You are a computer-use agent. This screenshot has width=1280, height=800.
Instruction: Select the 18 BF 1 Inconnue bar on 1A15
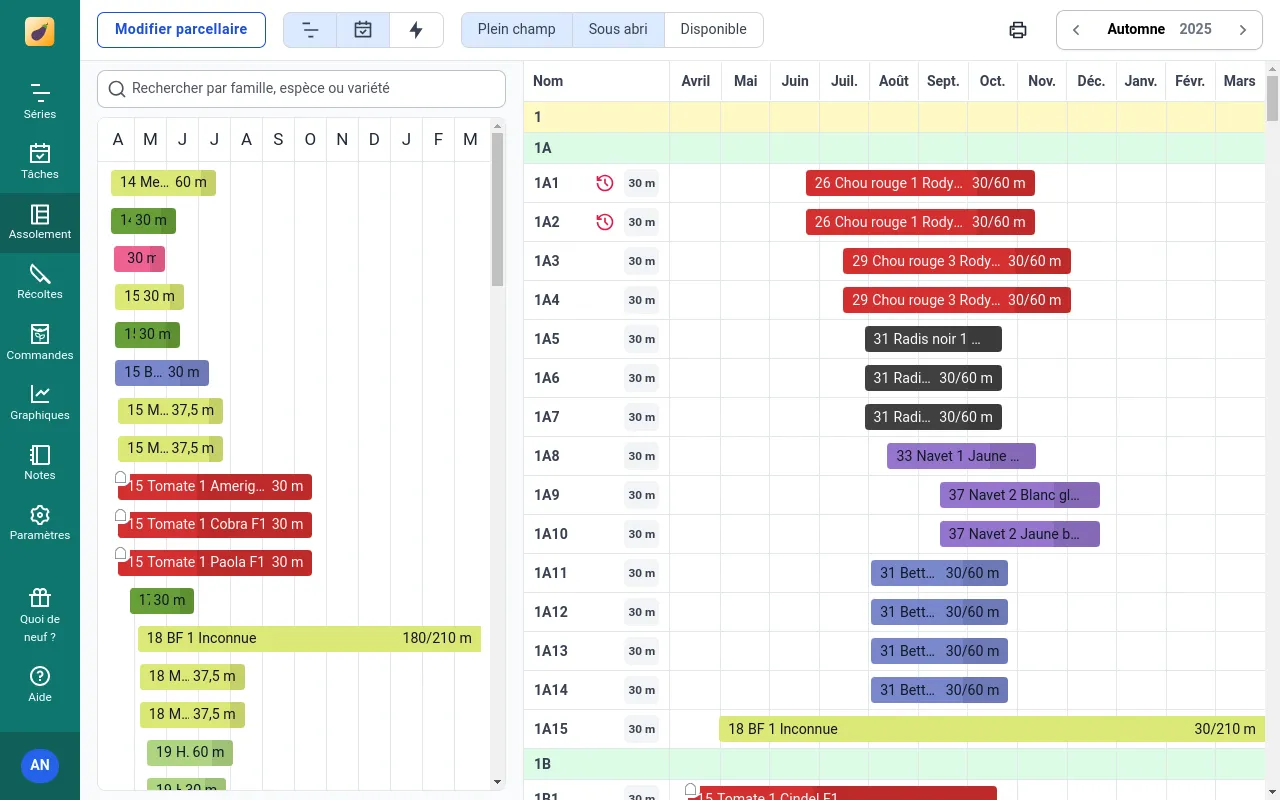[990, 729]
